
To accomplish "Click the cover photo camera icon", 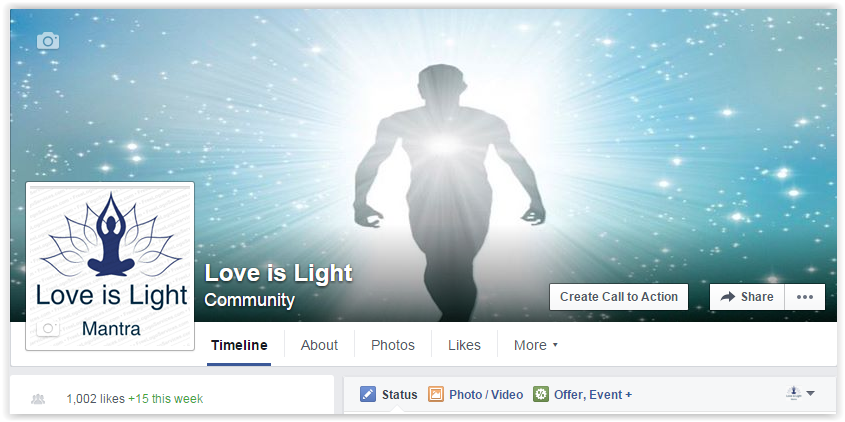I will coord(48,41).
